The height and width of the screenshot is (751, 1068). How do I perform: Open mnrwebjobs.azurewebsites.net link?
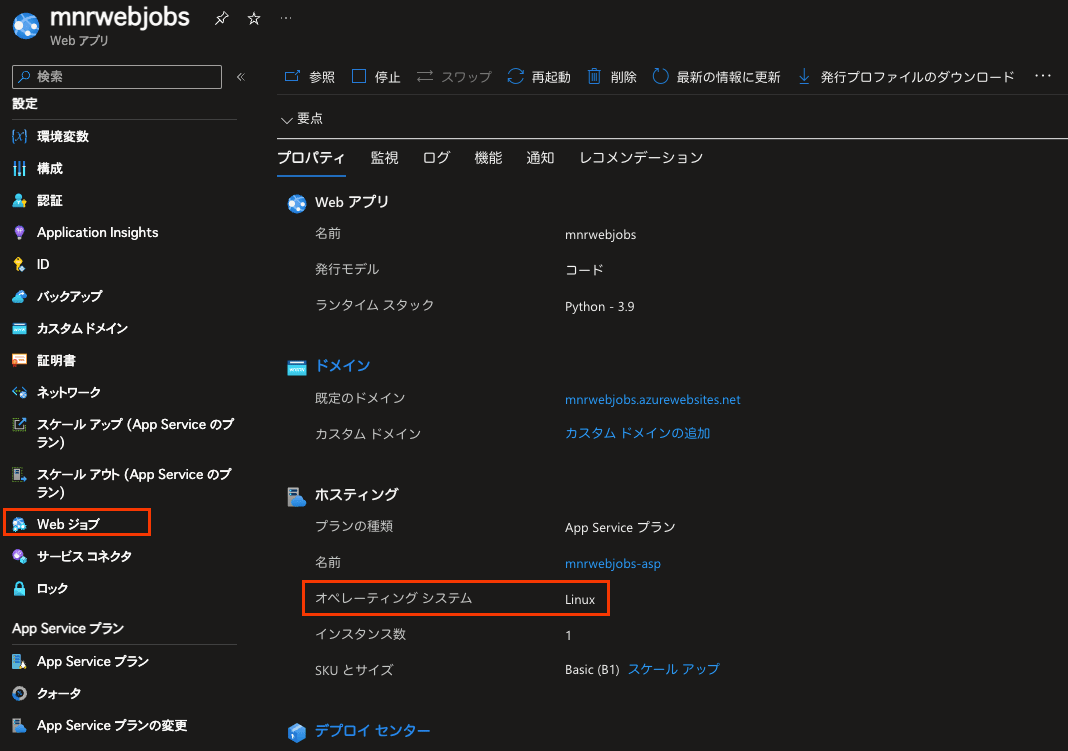(x=653, y=400)
